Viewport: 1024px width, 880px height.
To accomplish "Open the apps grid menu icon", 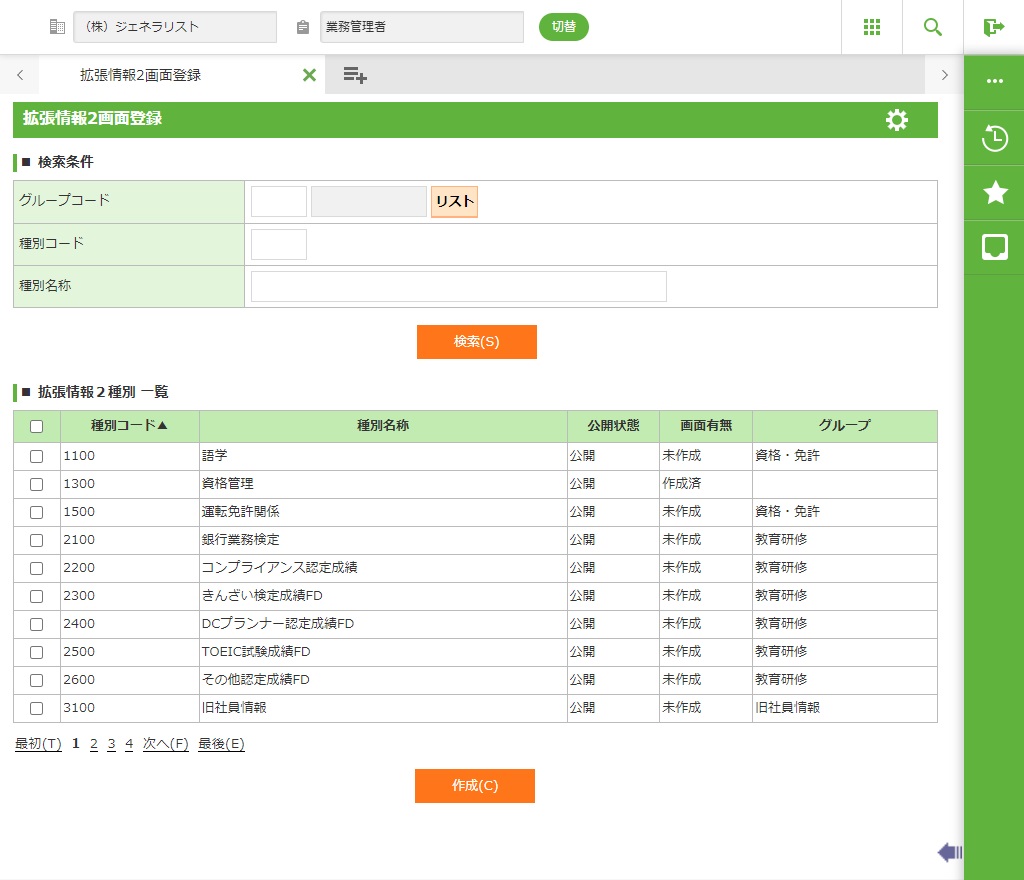I will (x=871, y=27).
